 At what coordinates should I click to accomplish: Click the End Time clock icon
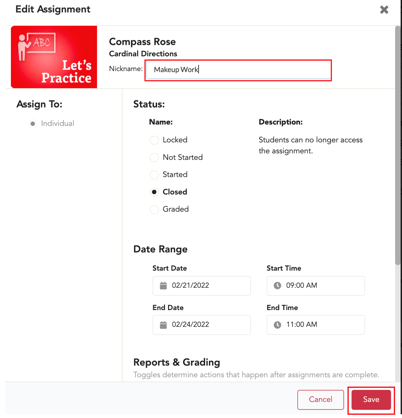(277, 325)
